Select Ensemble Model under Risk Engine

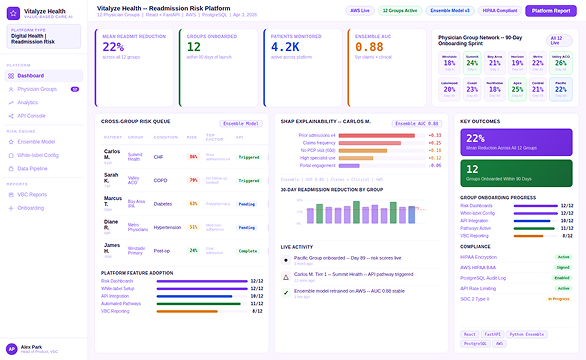tap(44, 142)
